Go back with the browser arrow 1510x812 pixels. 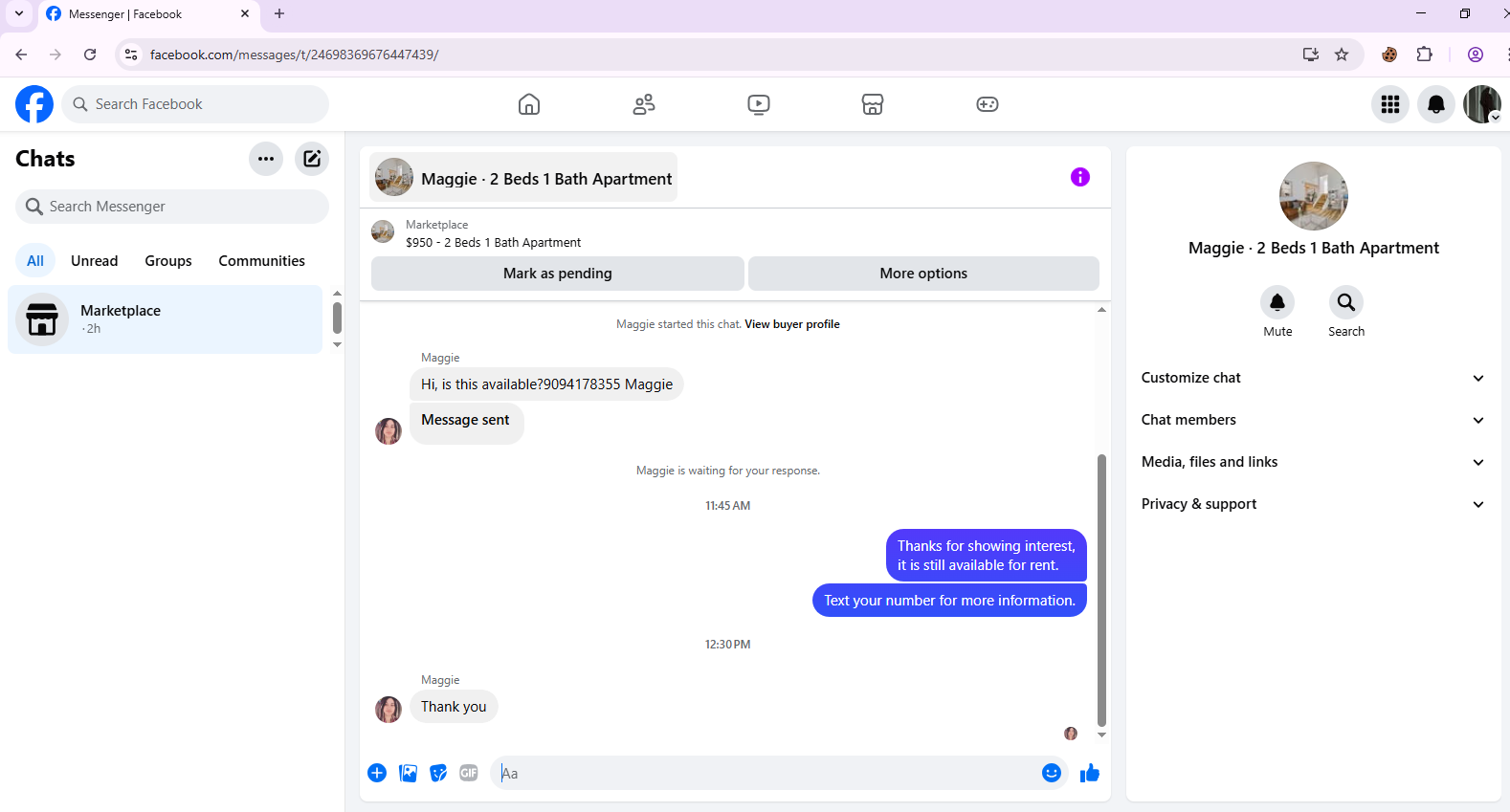click(21, 55)
